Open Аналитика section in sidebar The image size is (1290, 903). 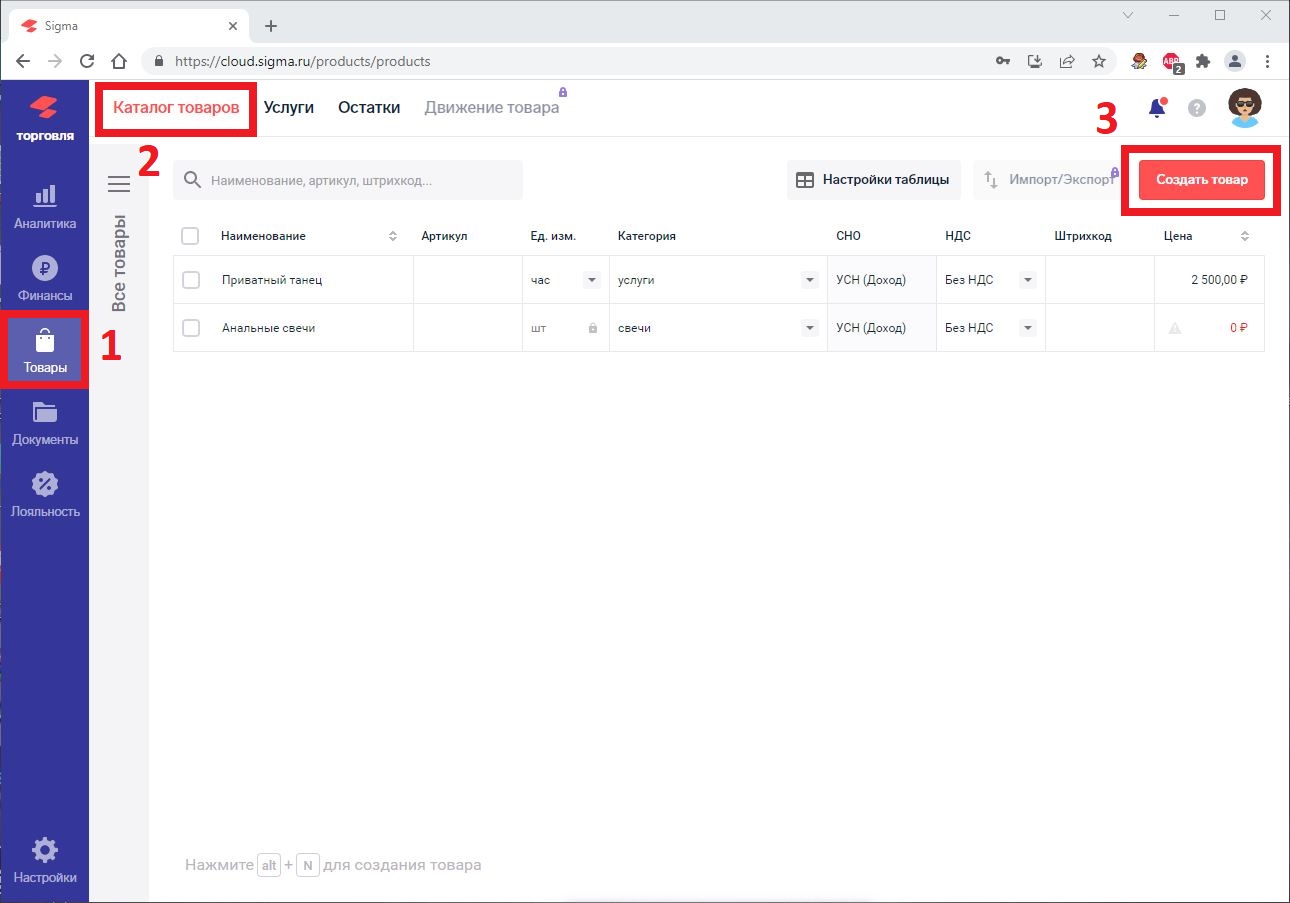pyautogui.click(x=44, y=206)
